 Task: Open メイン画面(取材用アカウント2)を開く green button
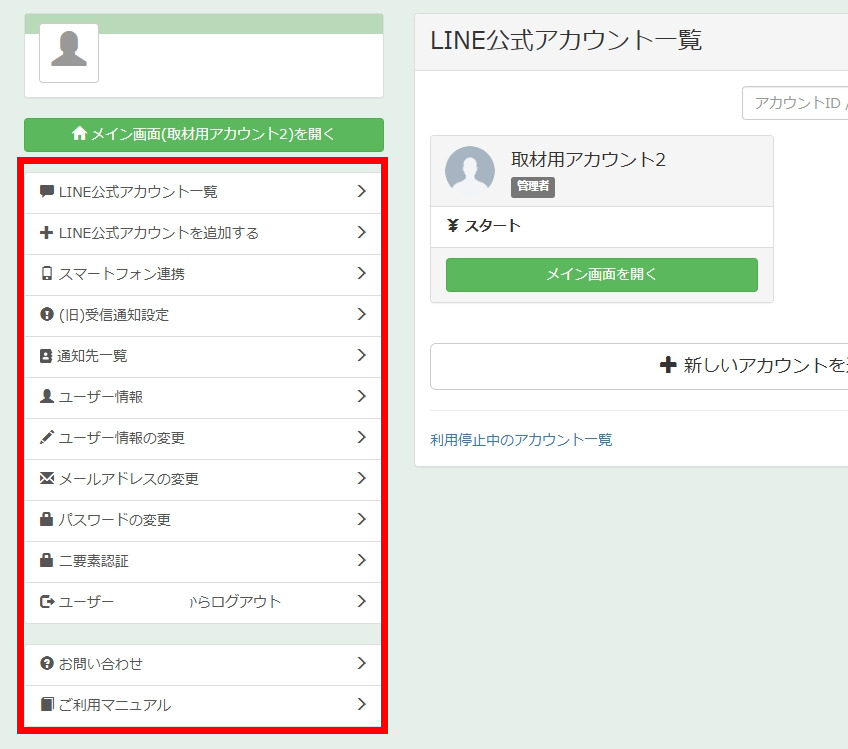[x=204, y=134]
